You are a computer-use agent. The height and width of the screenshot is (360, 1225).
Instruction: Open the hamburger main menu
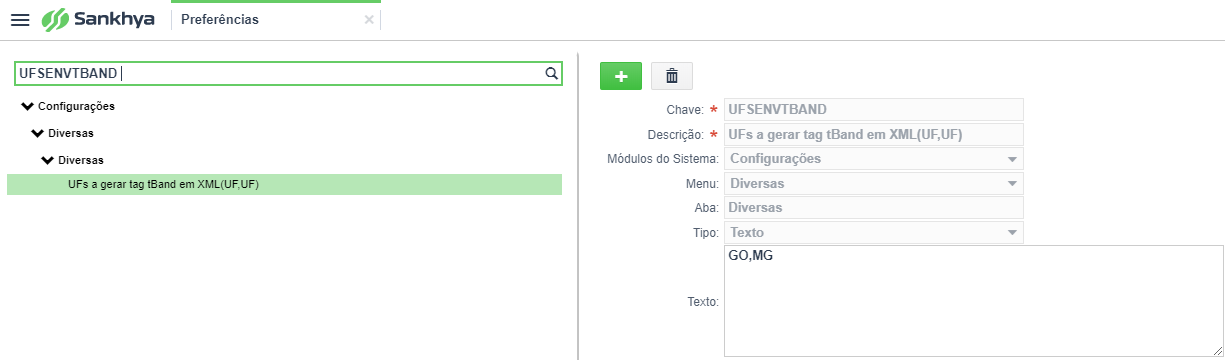pos(20,20)
